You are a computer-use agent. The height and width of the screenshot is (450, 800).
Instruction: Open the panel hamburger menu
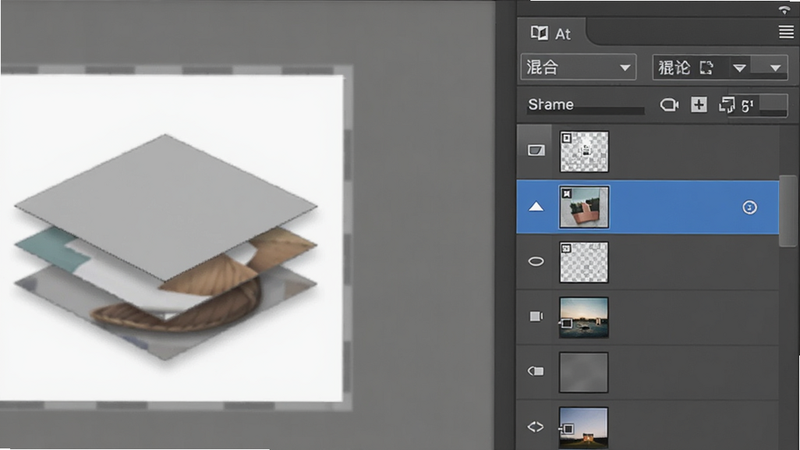(x=786, y=32)
